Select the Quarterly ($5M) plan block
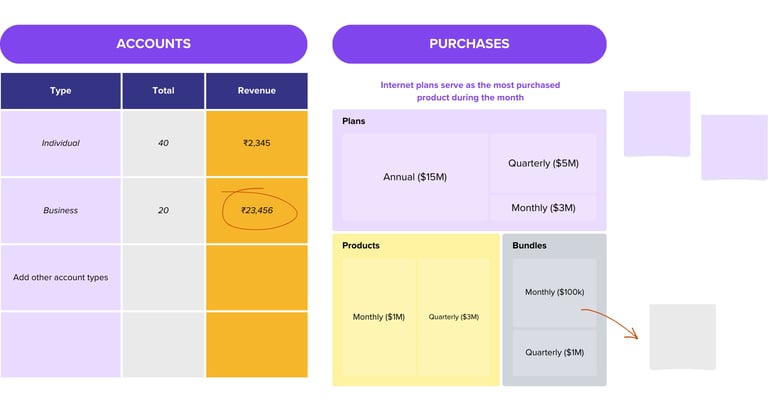 point(543,162)
